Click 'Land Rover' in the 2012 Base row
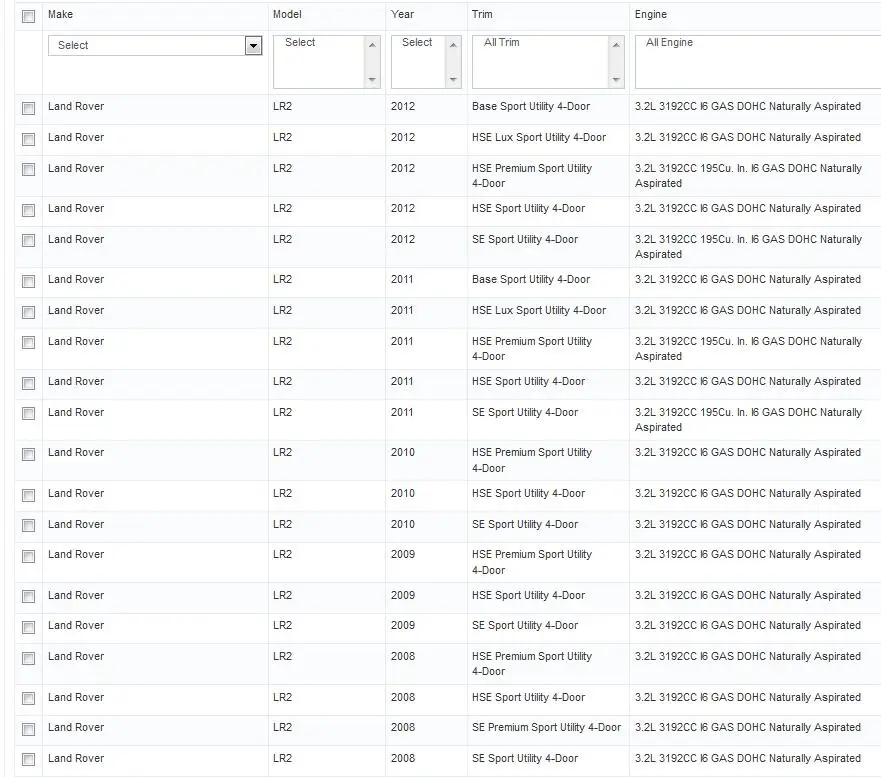The height and width of the screenshot is (777, 881). click(x=76, y=106)
